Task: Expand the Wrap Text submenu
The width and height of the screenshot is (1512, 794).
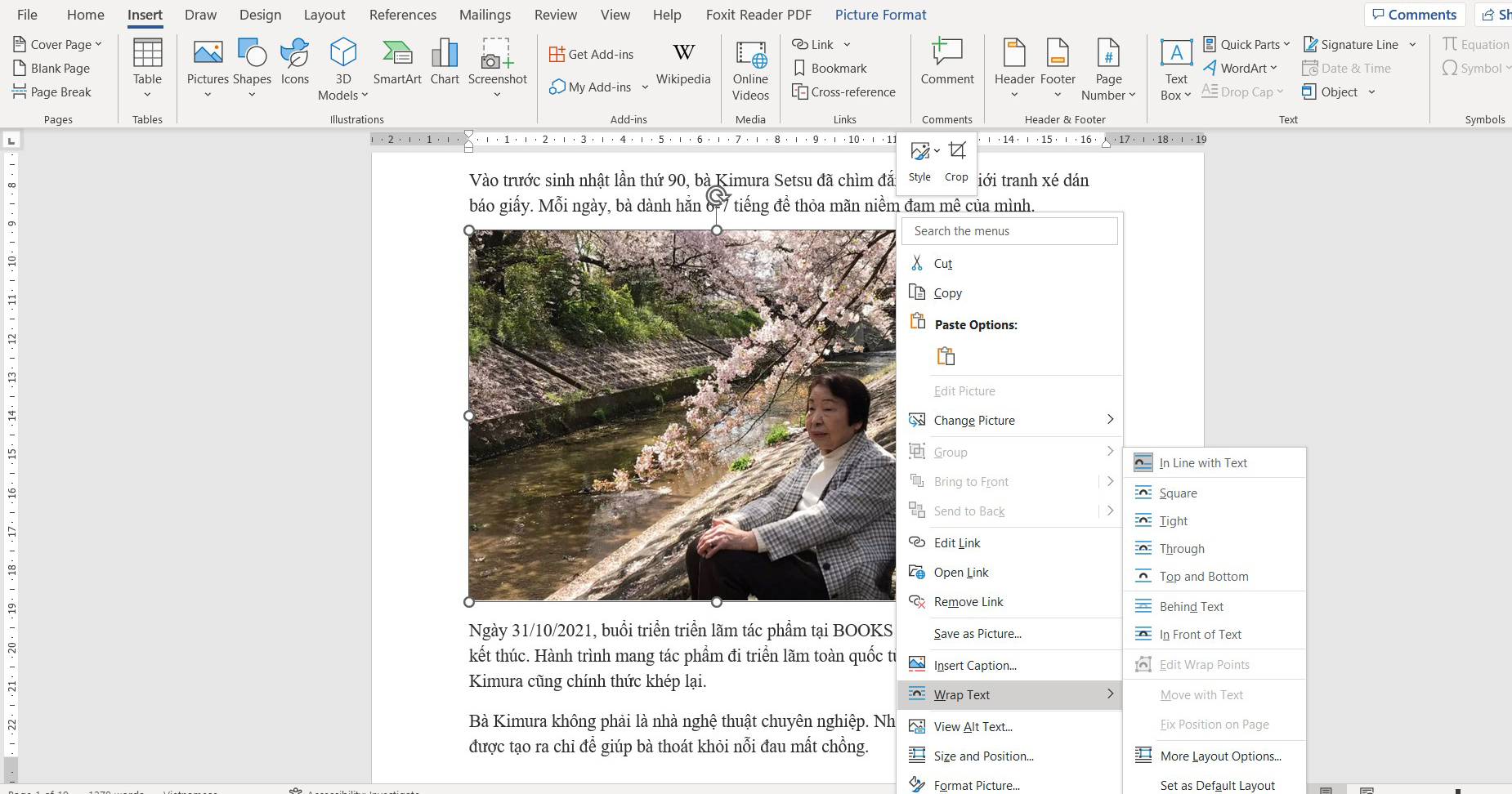Action: click(x=1110, y=694)
